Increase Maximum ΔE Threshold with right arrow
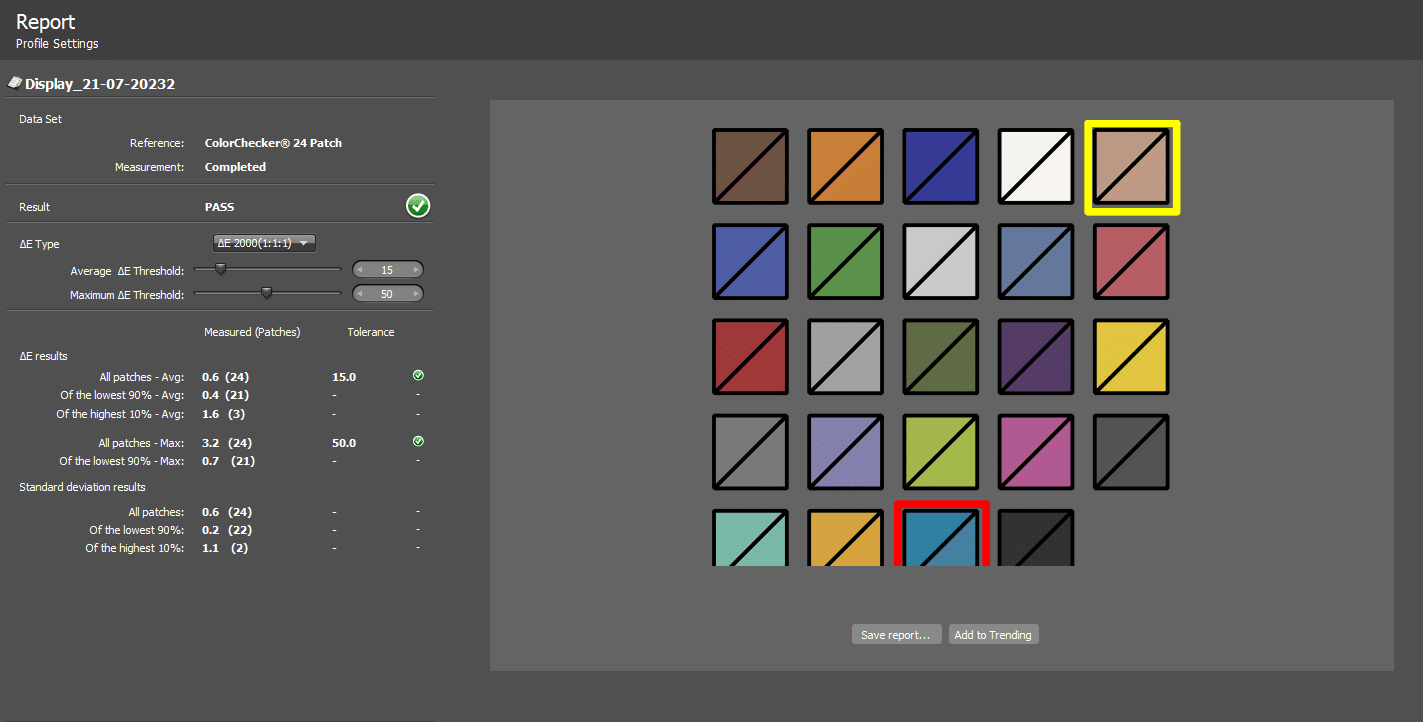Screen dimensions: 1423x722 click(415, 294)
